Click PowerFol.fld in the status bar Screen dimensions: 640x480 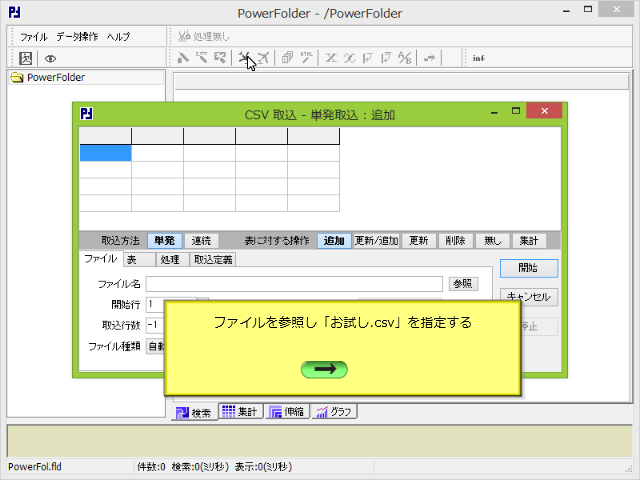[x=35, y=467]
